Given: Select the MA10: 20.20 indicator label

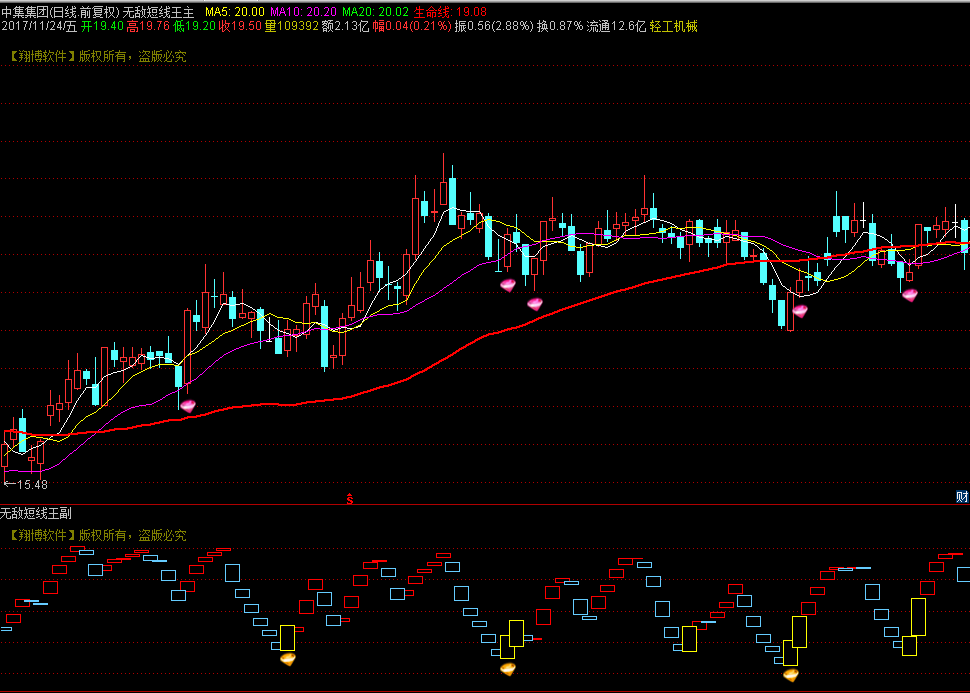Looking at the screenshot, I should coord(304,12).
